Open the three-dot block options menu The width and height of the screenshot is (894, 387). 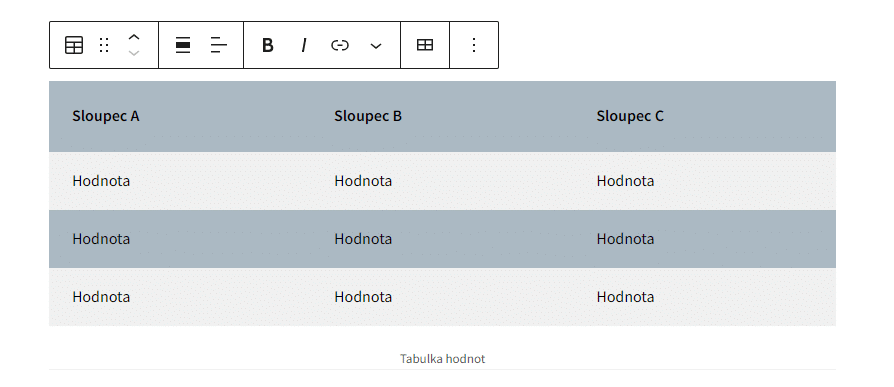click(474, 45)
